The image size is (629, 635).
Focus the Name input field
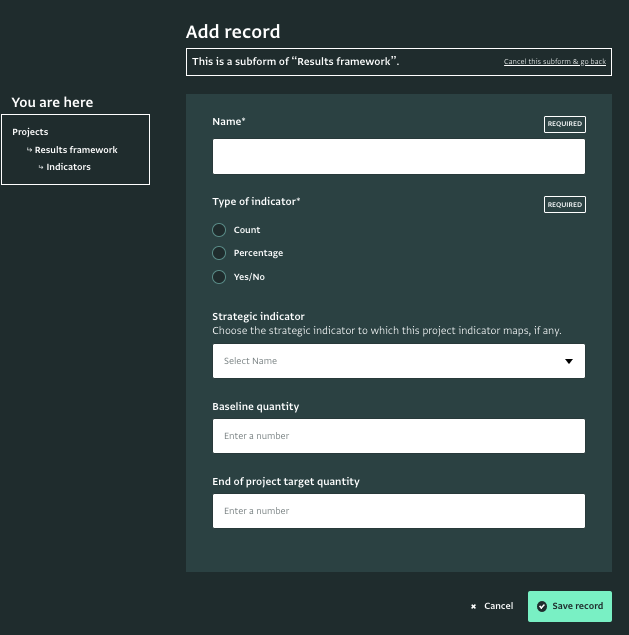(x=399, y=156)
